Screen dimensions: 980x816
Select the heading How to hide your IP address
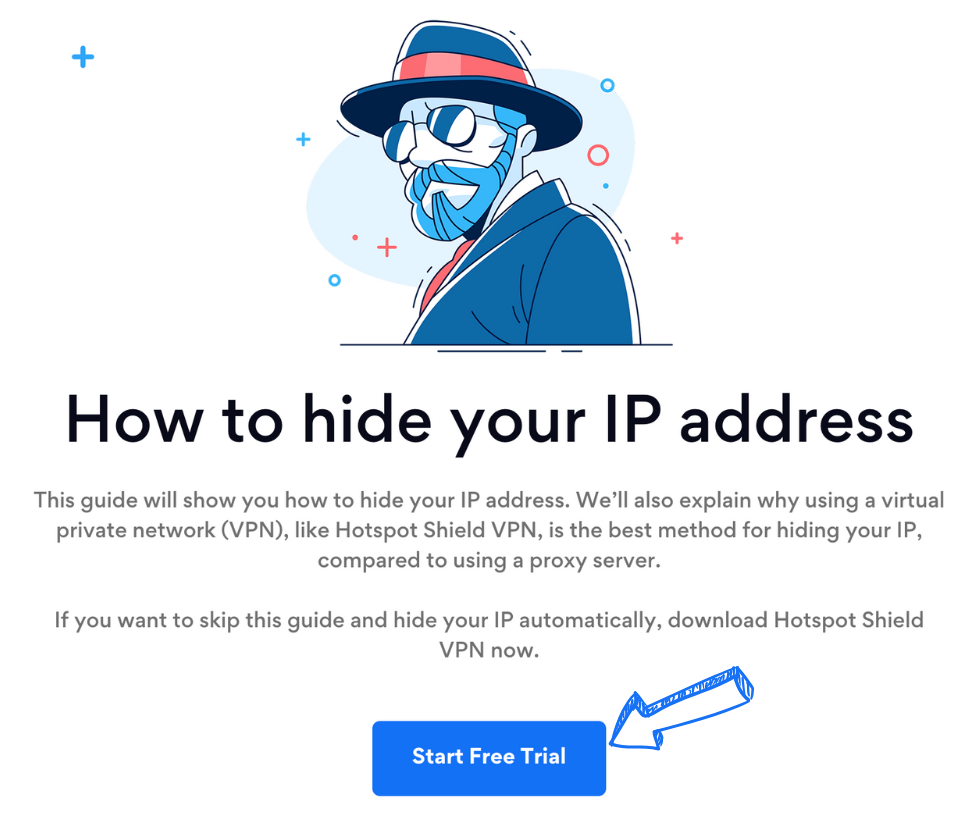click(x=489, y=420)
